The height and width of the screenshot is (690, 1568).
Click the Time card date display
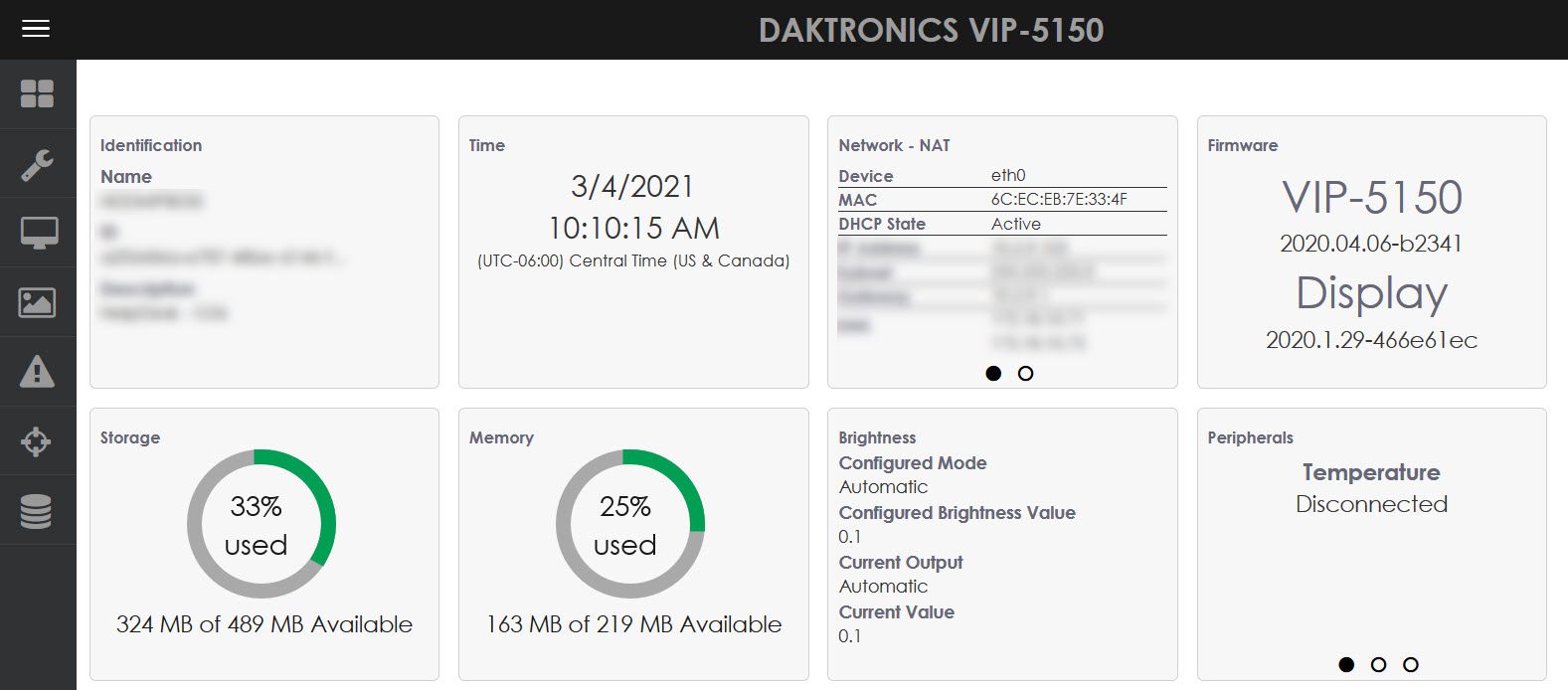632,186
